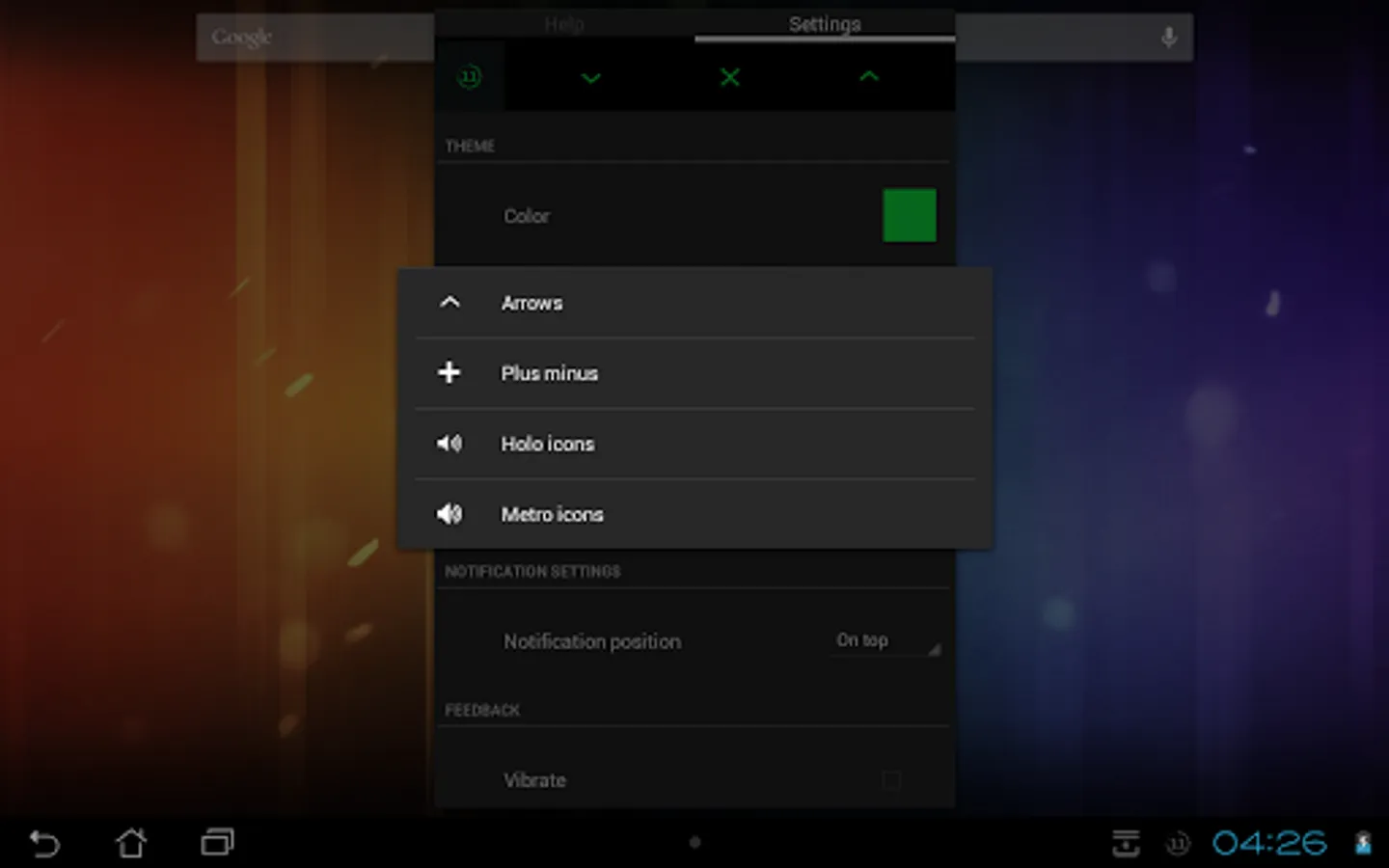This screenshot has width=1389, height=868.
Task: Click the Vibrate setting label
Action: coord(534,780)
